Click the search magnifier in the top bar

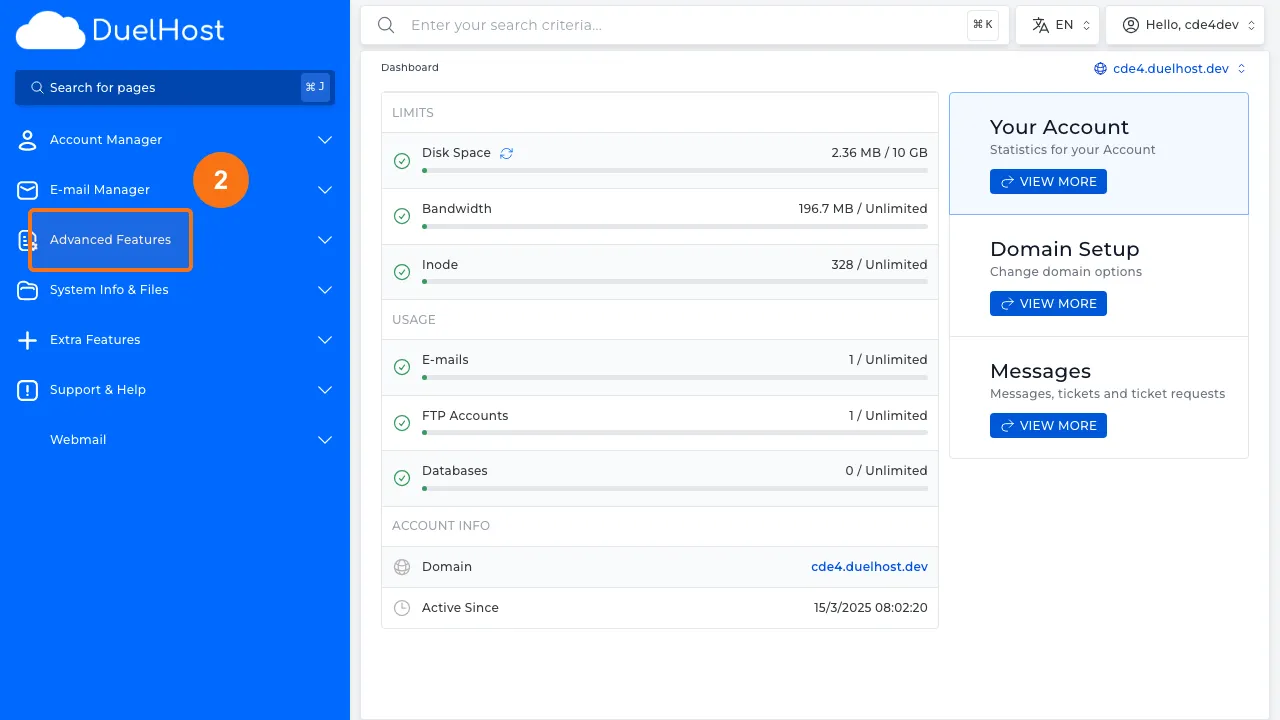coord(386,25)
